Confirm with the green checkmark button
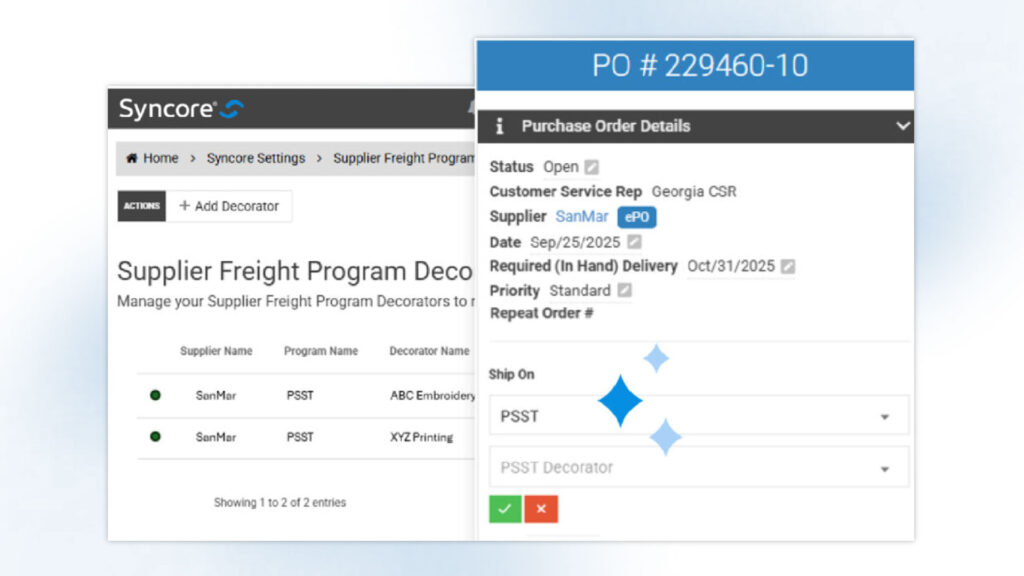The width and height of the screenshot is (1024, 576). (x=505, y=508)
